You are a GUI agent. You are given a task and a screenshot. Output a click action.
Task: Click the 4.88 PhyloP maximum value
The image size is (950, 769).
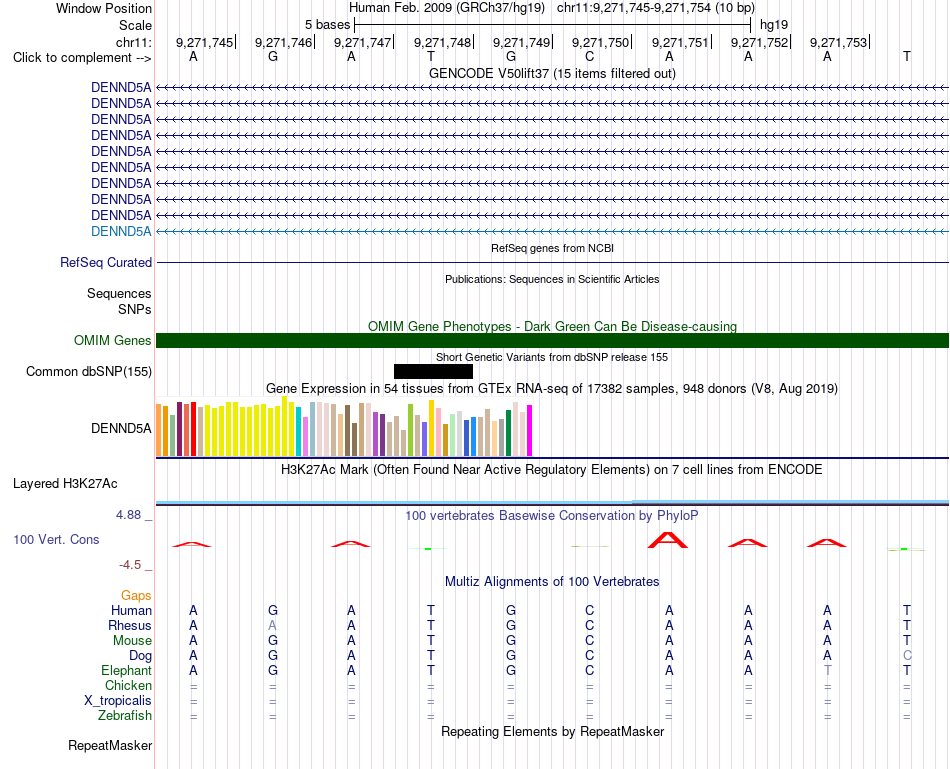tap(128, 515)
